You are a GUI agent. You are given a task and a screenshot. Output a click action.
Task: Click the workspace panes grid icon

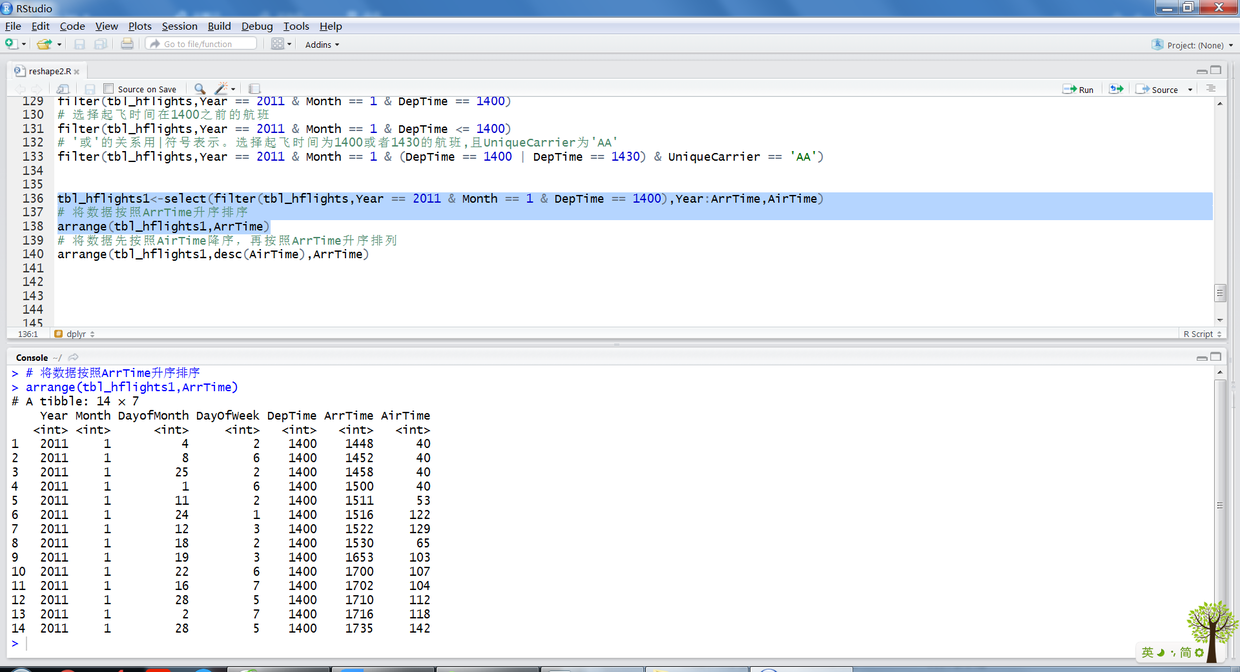pyautogui.click(x=278, y=44)
